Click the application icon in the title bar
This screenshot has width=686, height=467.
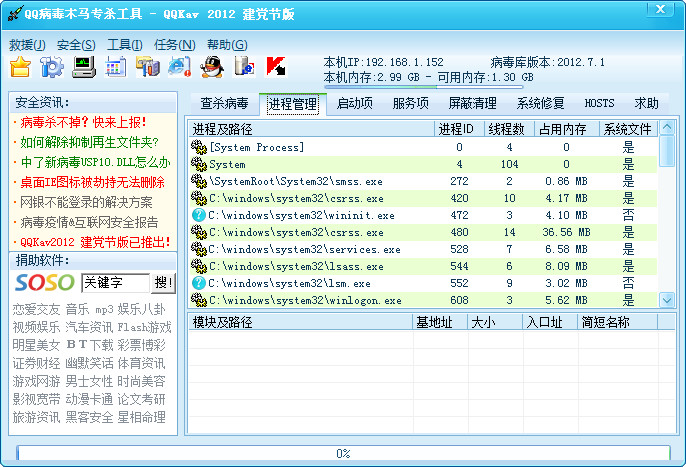pos(15,14)
